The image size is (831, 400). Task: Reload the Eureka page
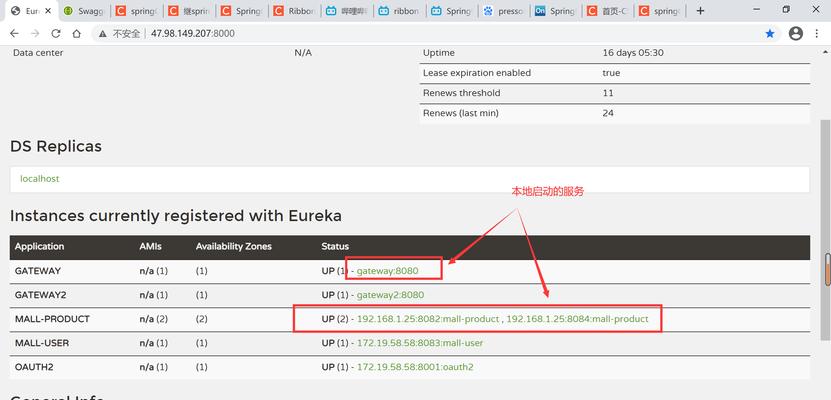(56, 33)
